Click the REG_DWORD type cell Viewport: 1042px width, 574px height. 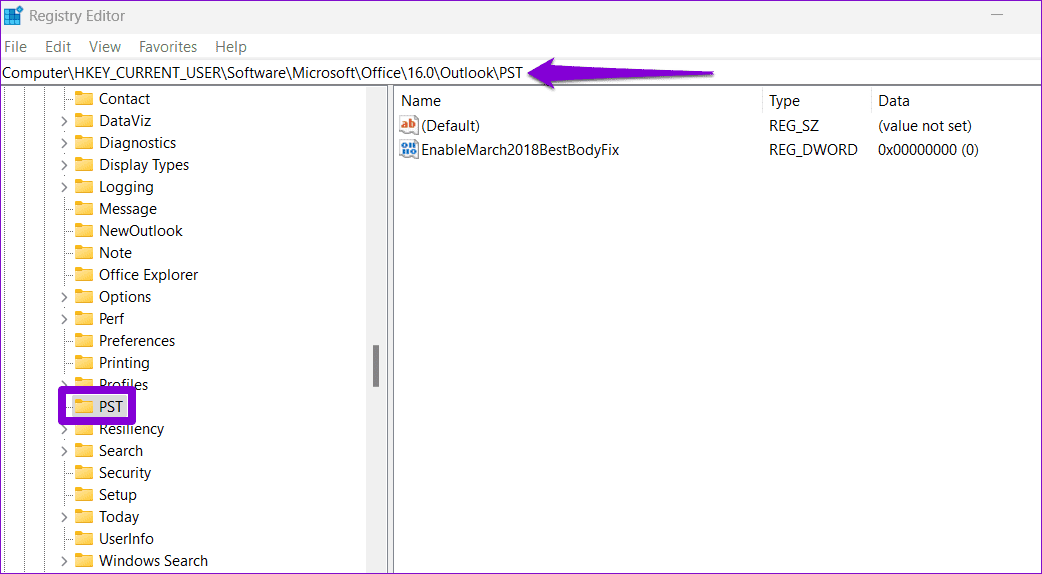[813, 149]
